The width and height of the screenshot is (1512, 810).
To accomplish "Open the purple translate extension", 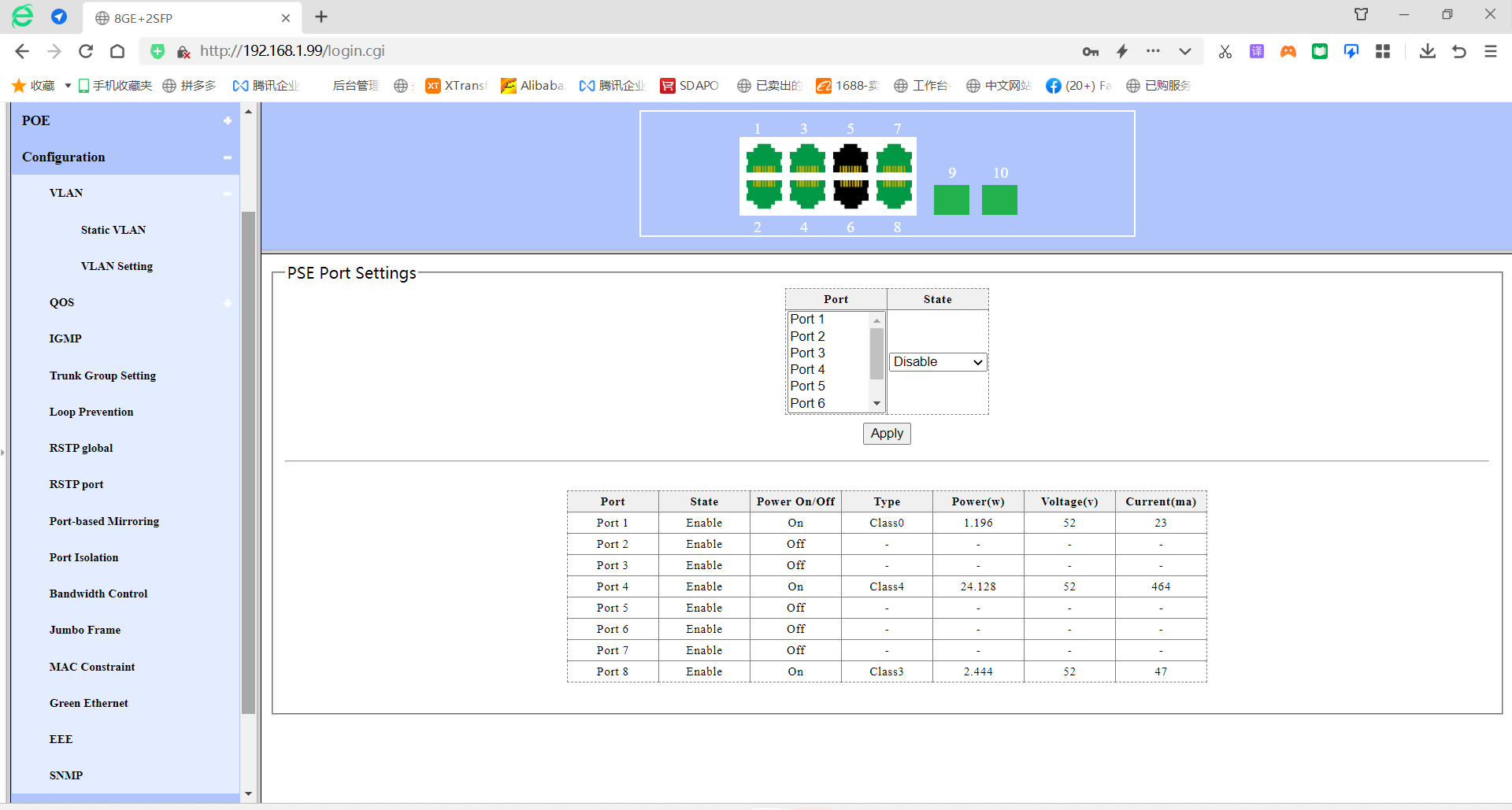I will (x=1257, y=51).
